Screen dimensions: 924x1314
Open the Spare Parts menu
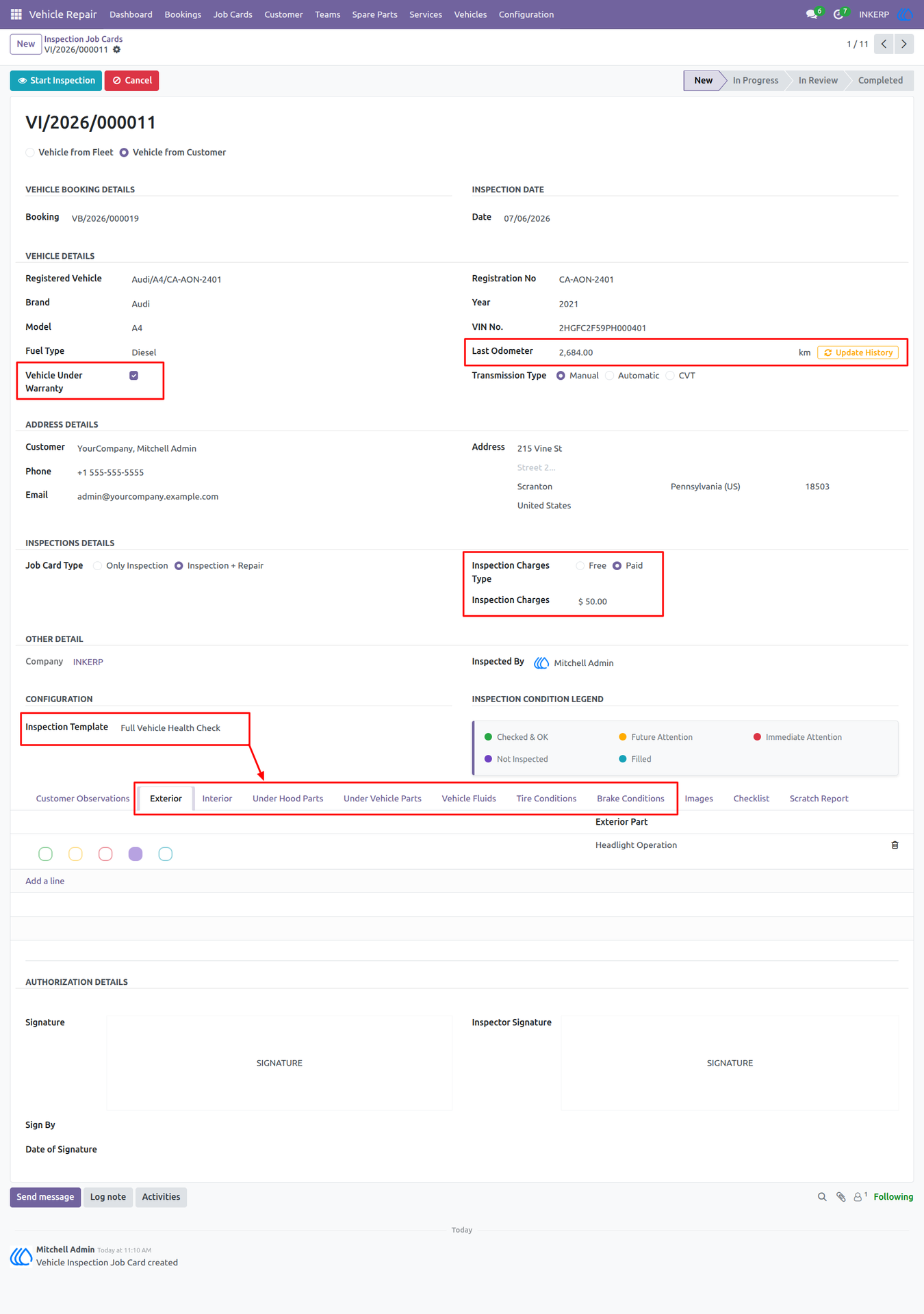point(374,14)
